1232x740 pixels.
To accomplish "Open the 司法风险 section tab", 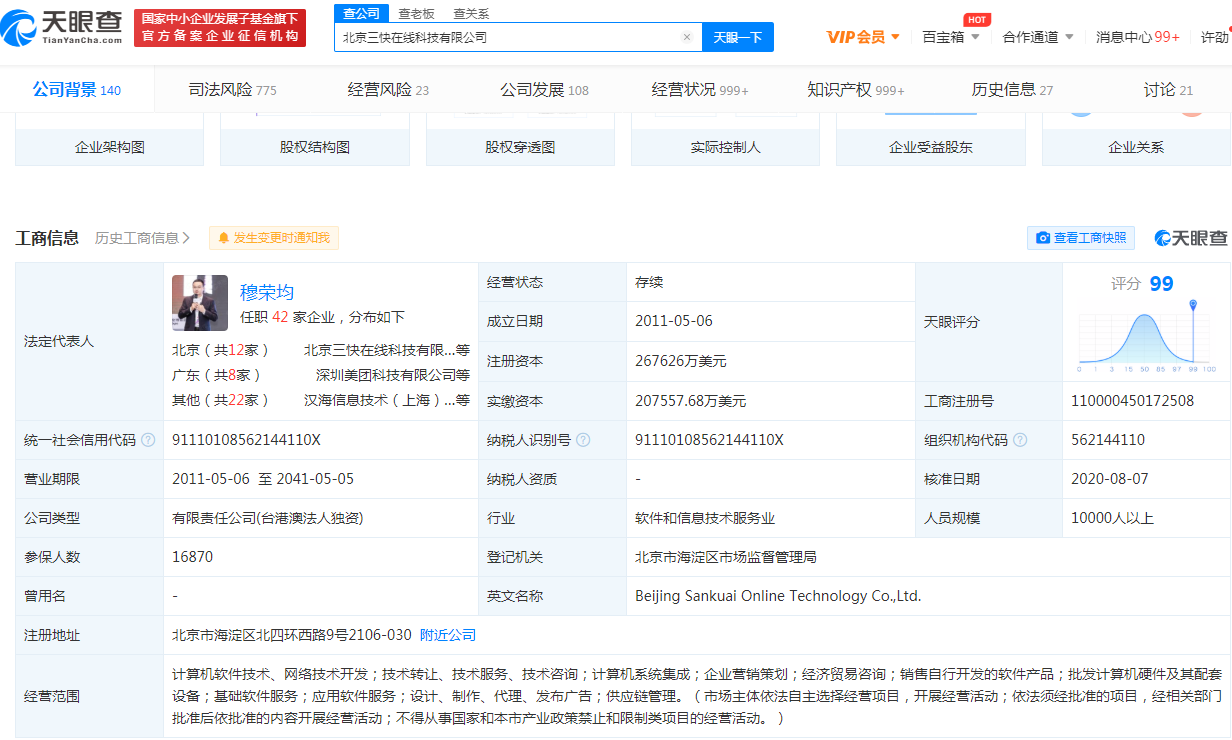I will 232,90.
